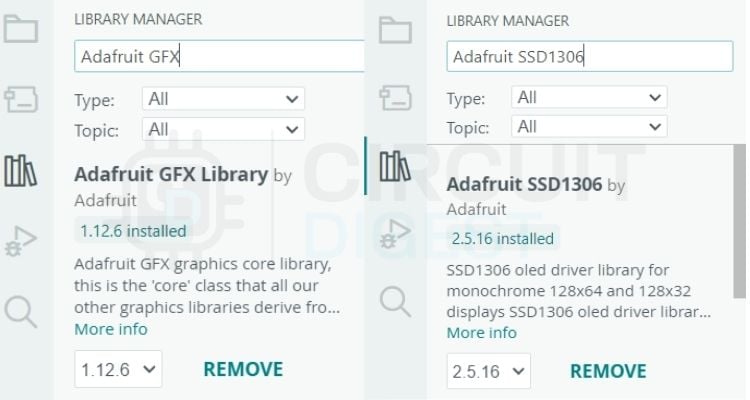750x400 pixels.
Task: Click the LIBRARY MANAGER heading in SSD1306 panel
Action: (x=508, y=21)
